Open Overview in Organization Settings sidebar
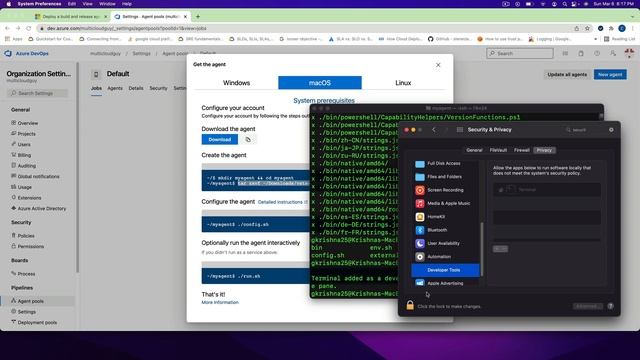The image size is (640, 360). click(28, 123)
